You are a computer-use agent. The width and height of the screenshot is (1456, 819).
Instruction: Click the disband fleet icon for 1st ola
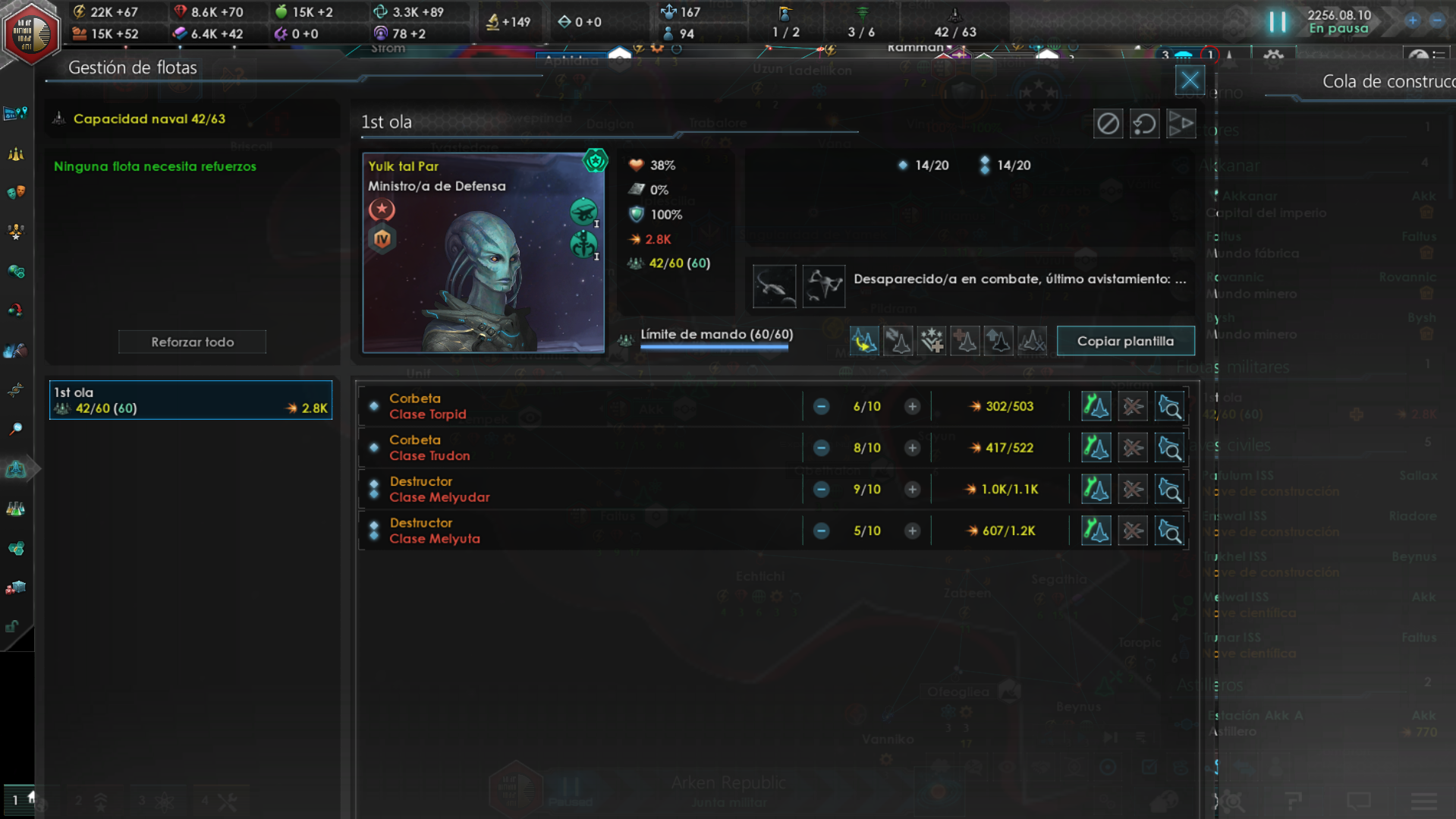[x=1108, y=124]
